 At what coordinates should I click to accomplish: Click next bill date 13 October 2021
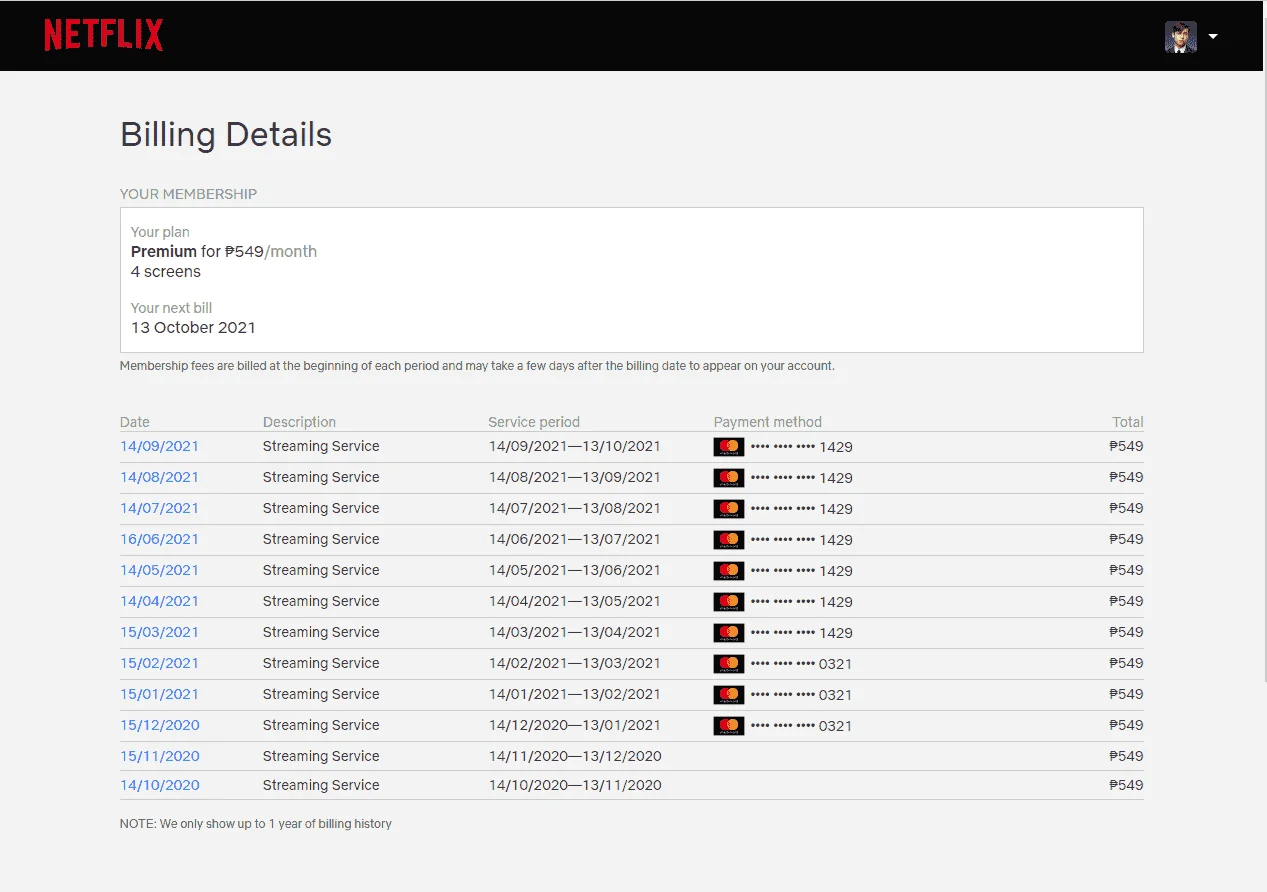coord(193,328)
